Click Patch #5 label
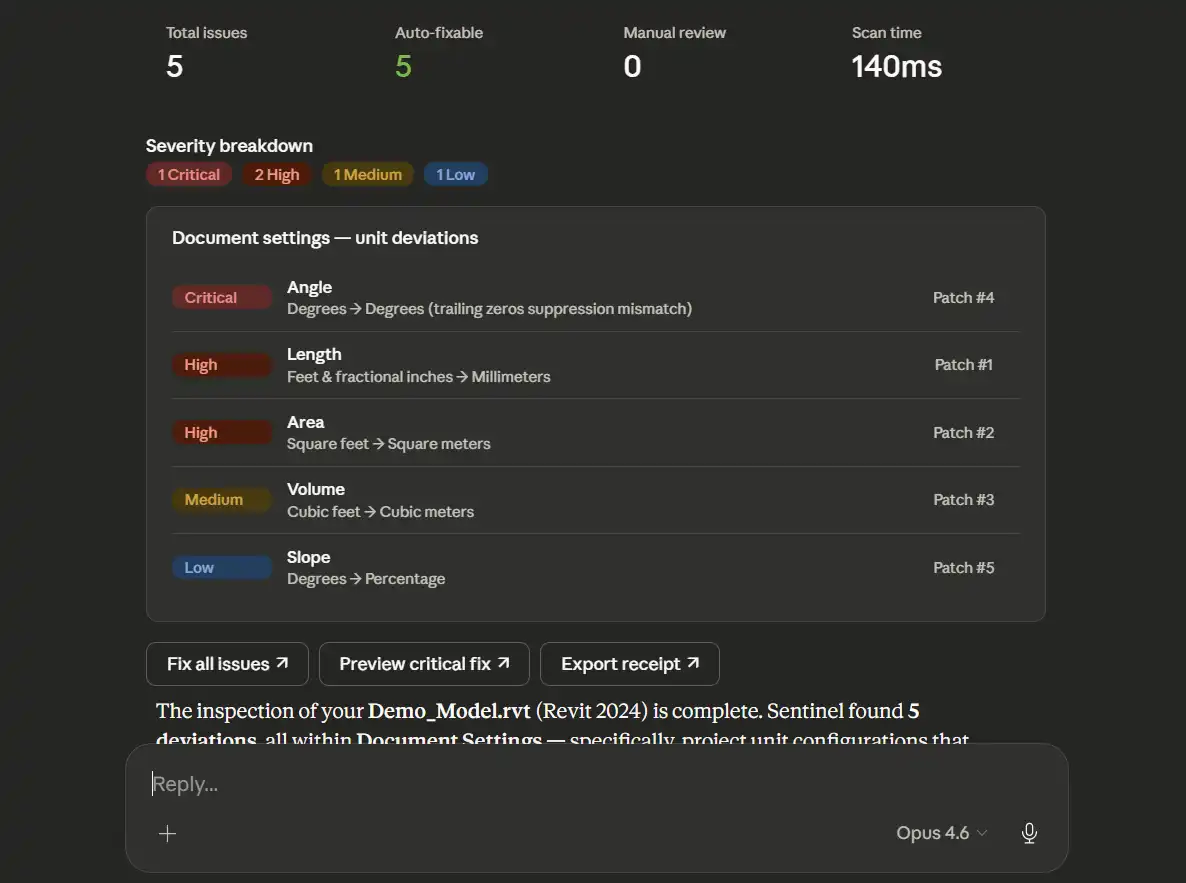 tap(963, 568)
